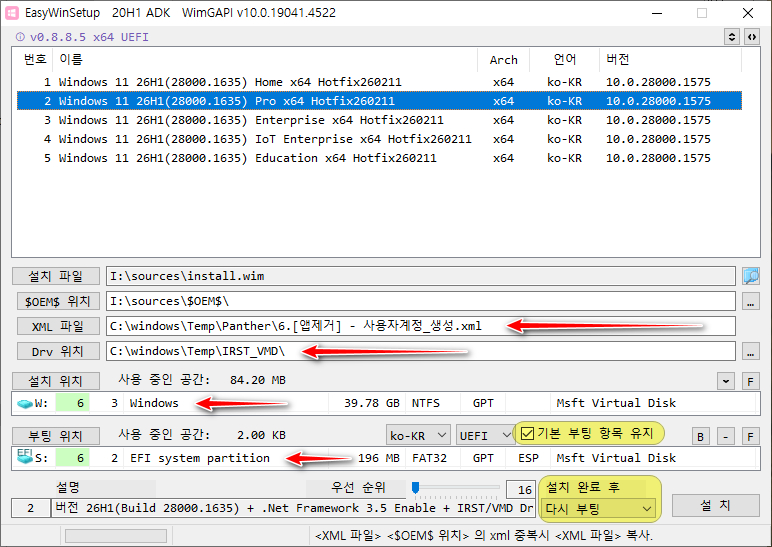Click the install file path field

[x=421, y=276]
